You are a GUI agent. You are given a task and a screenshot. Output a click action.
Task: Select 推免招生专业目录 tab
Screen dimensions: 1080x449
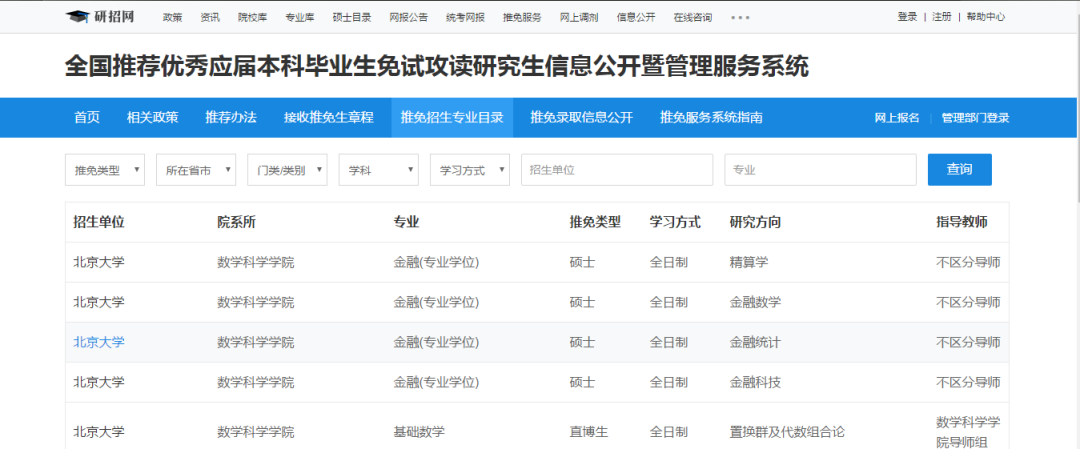pyautogui.click(x=452, y=118)
